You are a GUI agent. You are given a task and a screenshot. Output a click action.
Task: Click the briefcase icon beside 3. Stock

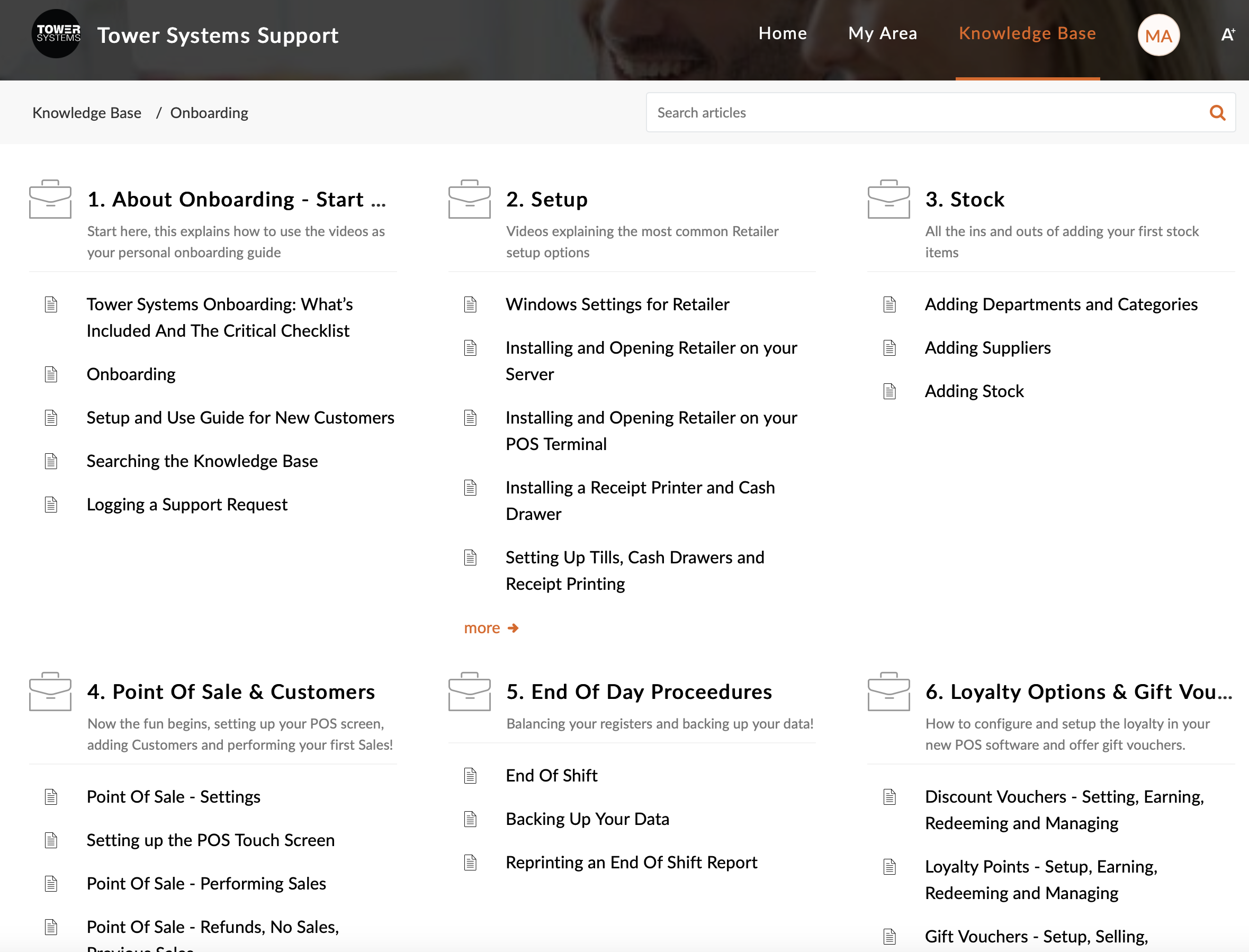[888, 199]
